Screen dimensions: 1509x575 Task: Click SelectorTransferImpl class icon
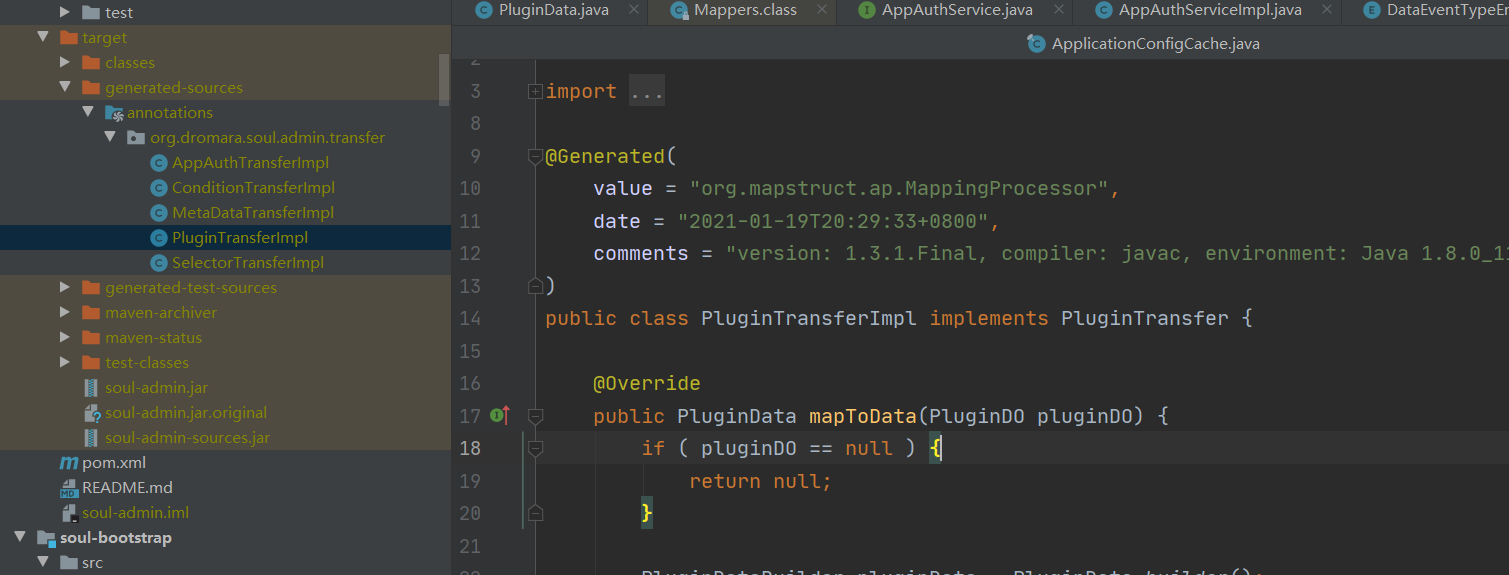click(x=158, y=262)
